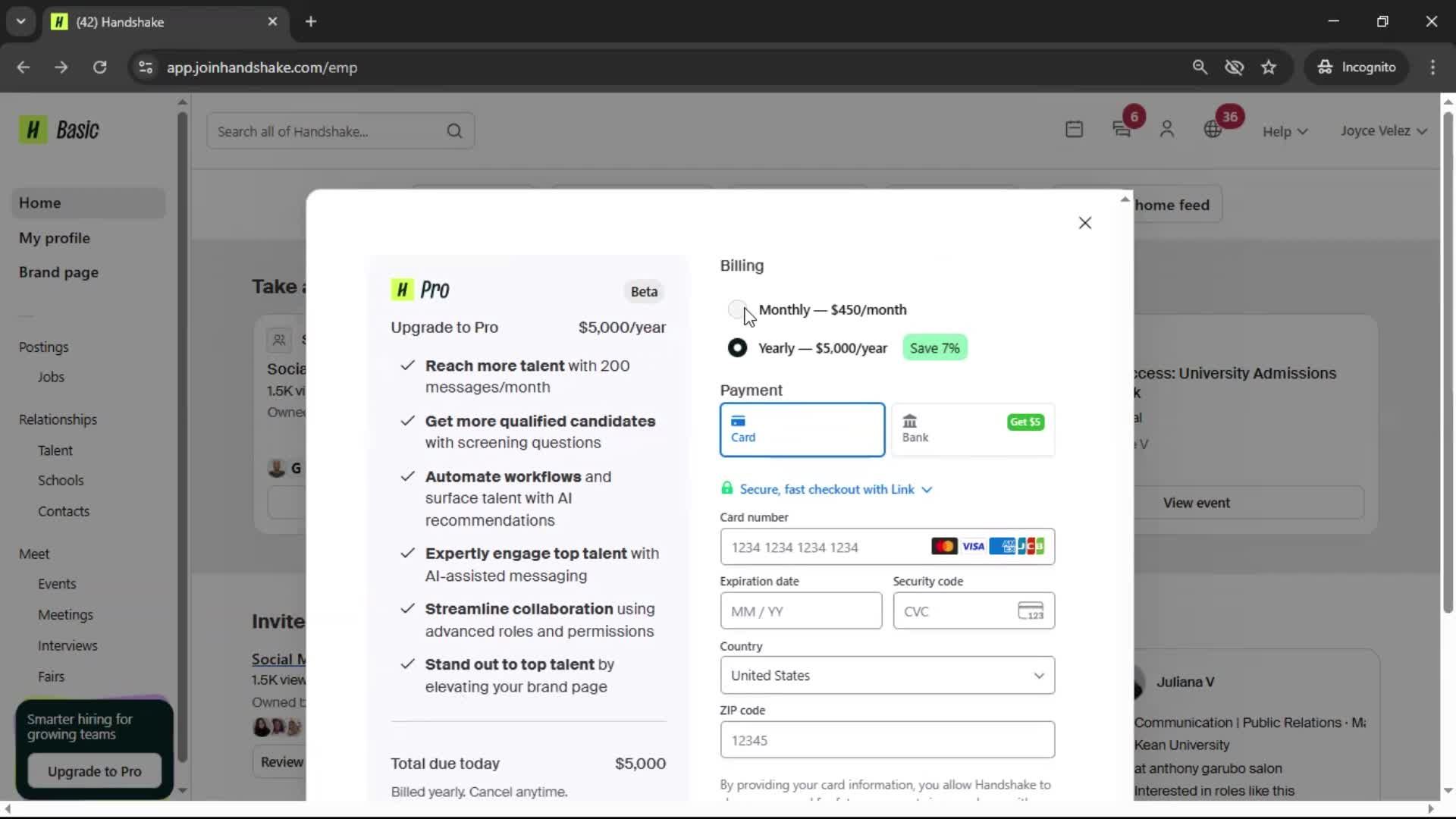Open the tab search dropdown arrow

tap(20, 22)
